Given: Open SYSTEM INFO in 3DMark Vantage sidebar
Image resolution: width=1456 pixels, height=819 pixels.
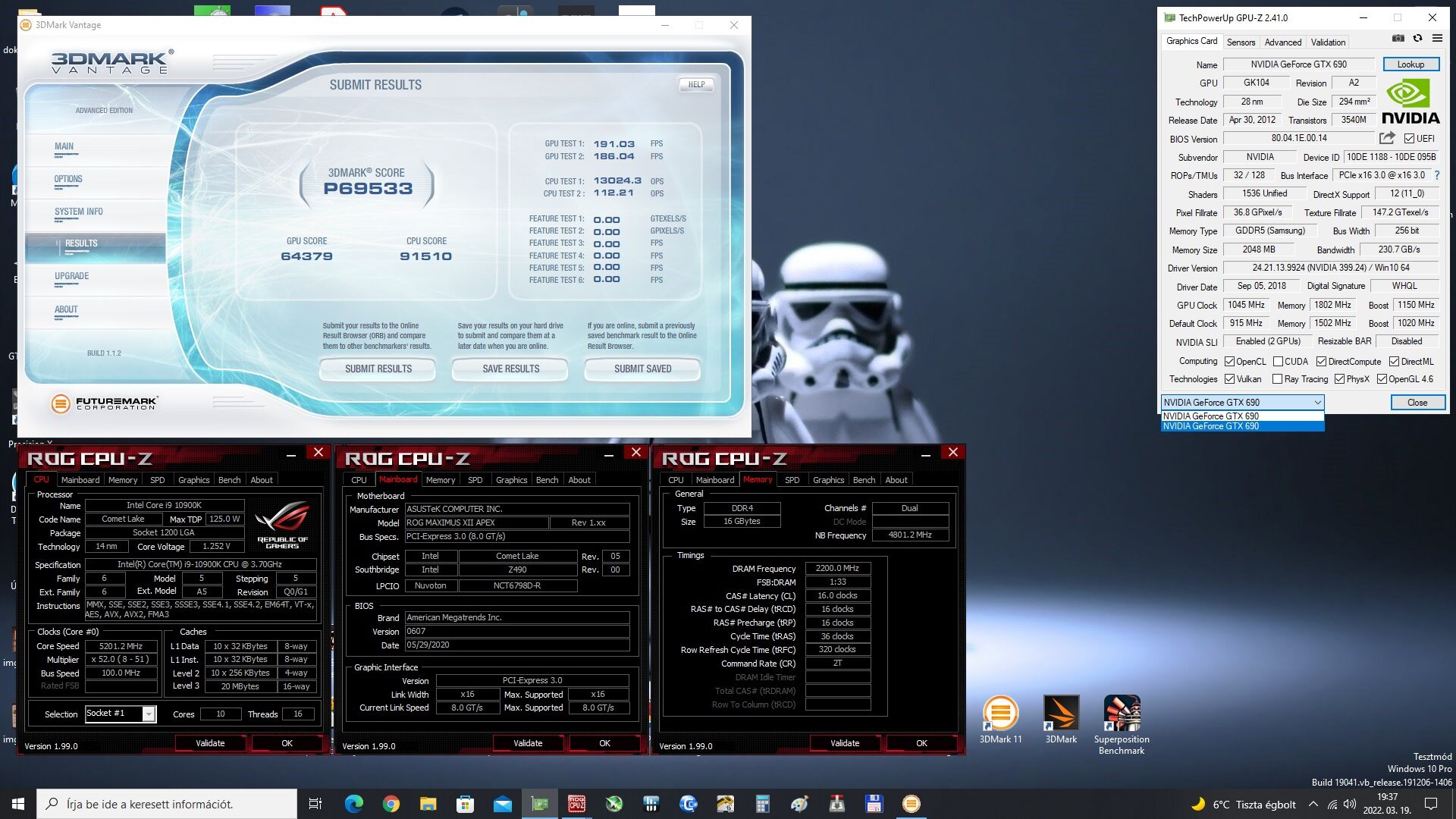Looking at the screenshot, I should coord(78,212).
